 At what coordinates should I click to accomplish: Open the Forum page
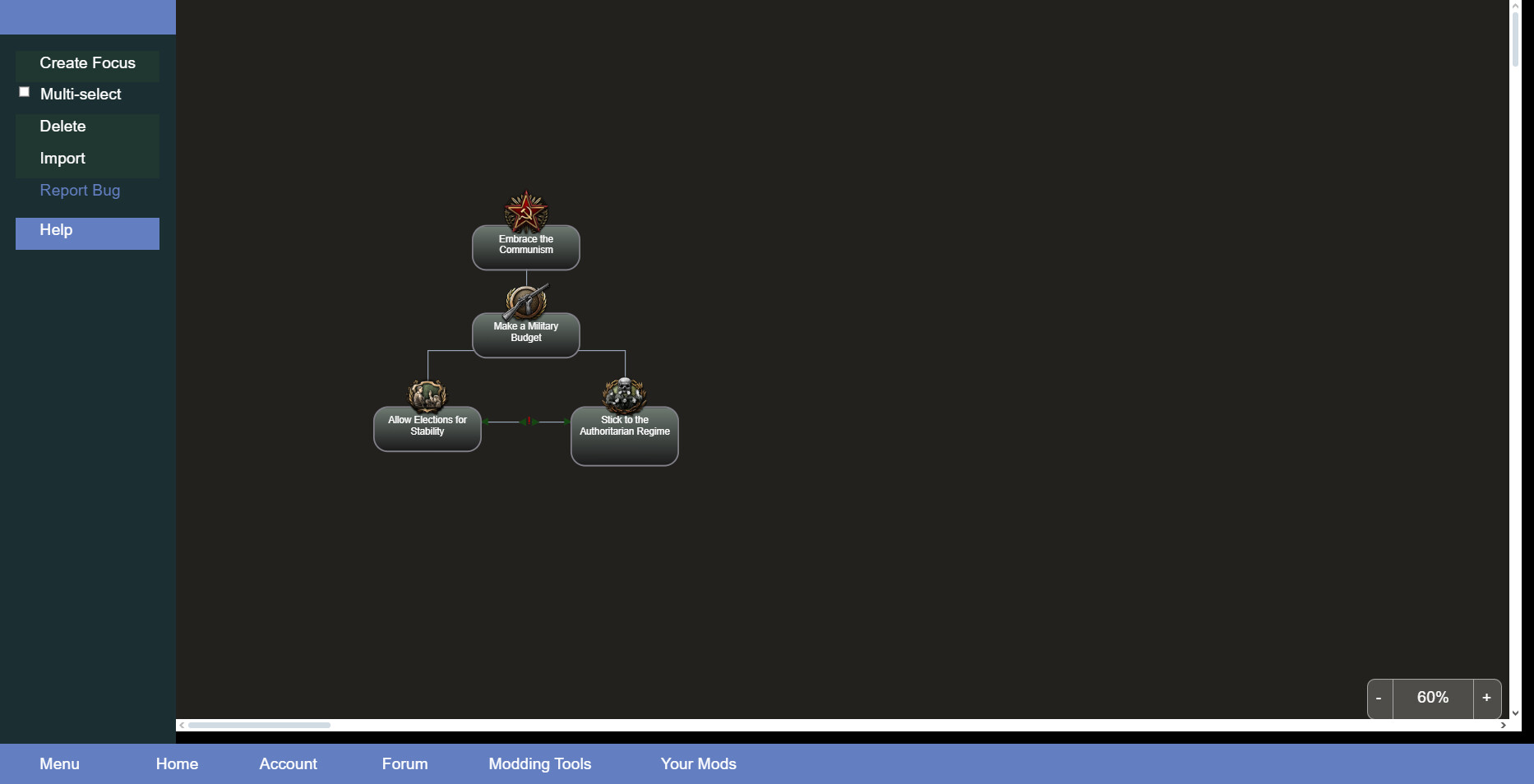[x=404, y=763]
